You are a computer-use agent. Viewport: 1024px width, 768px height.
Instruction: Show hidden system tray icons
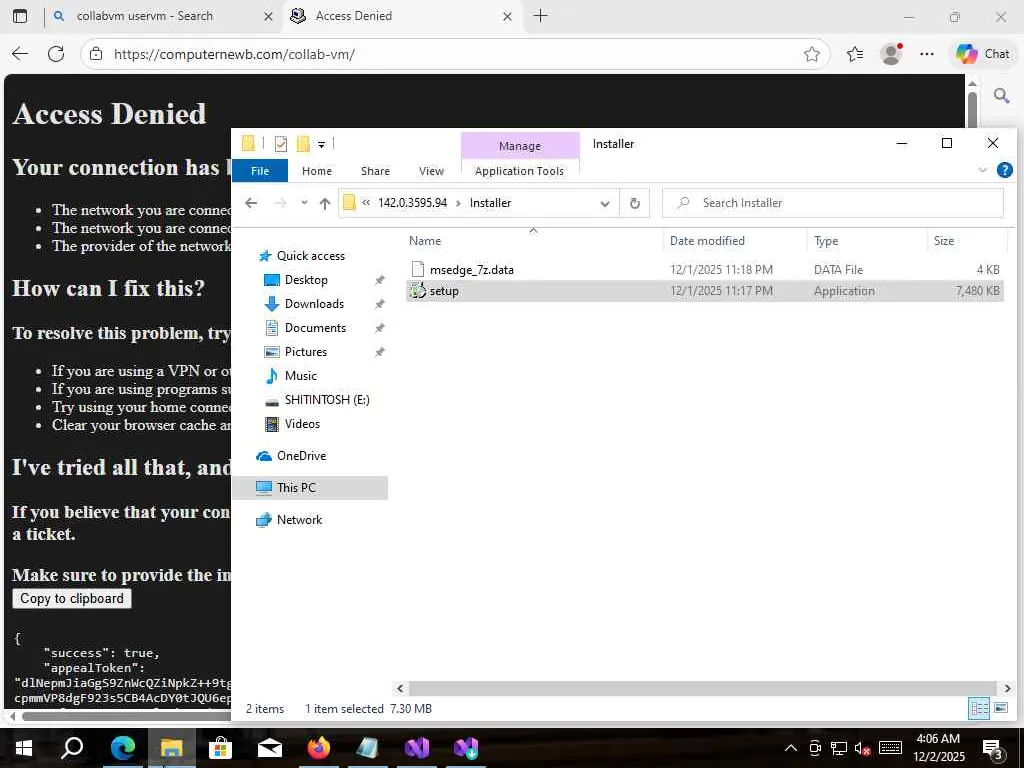790,748
